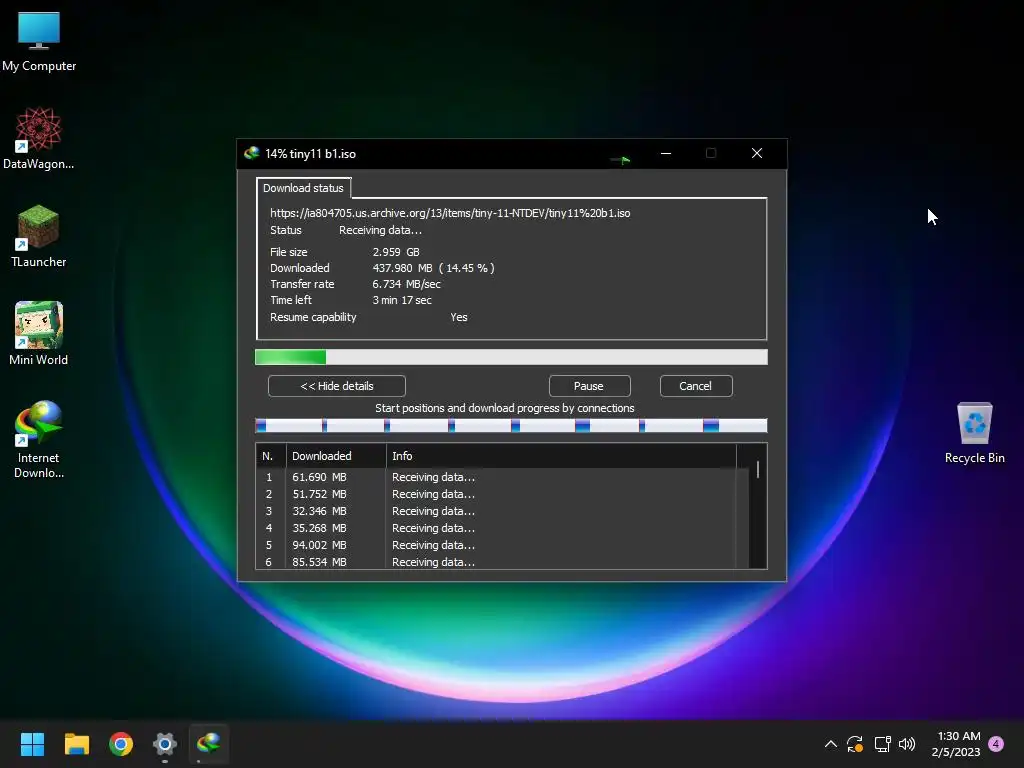
Task: Open the network tray icon
Action: coord(882,744)
